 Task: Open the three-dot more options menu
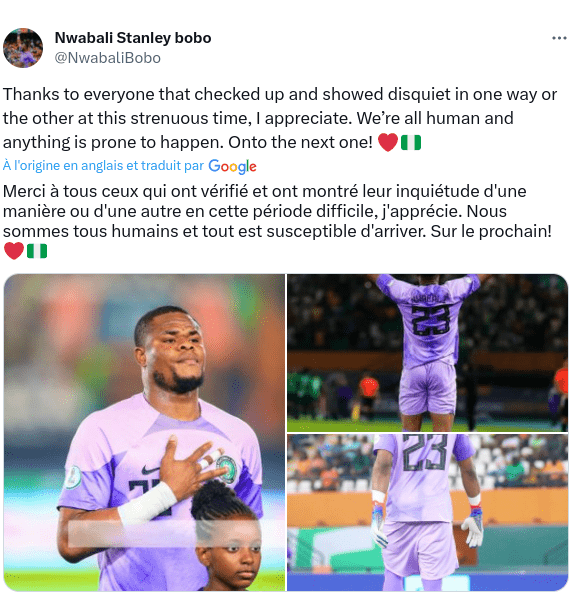(559, 38)
